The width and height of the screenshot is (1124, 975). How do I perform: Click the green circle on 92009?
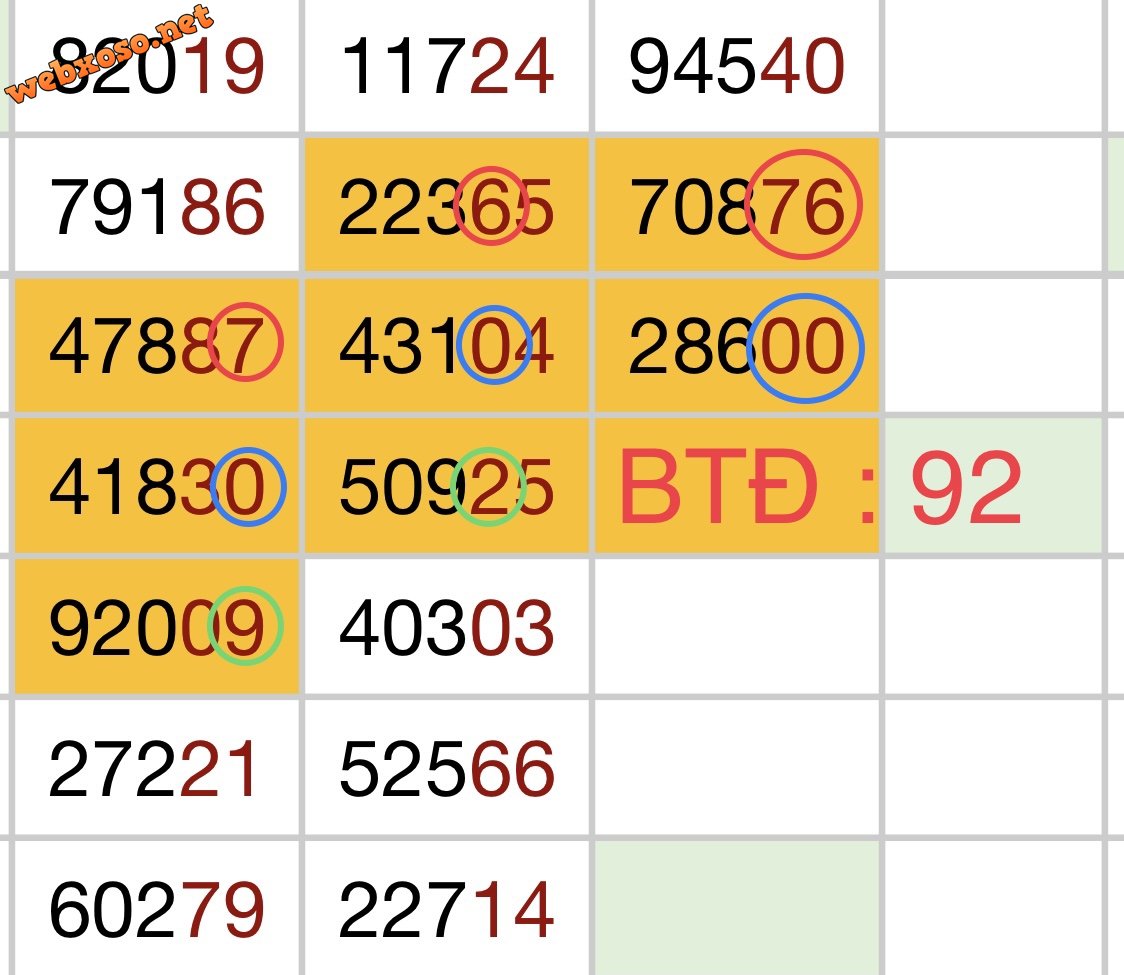[x=245, y=625]
